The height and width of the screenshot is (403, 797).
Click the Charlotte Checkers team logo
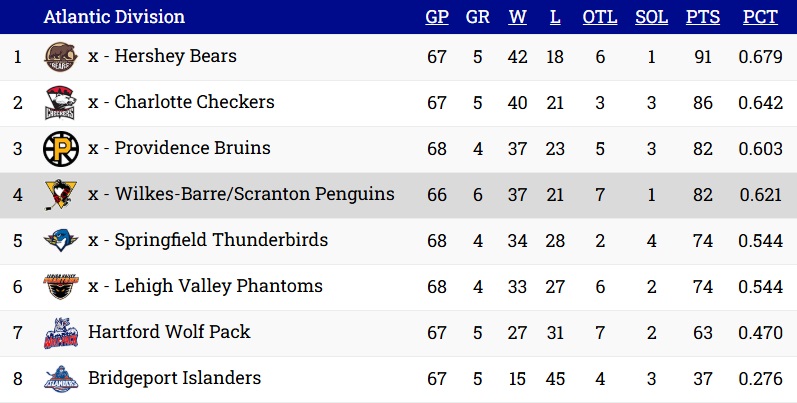tap(61, 103)
